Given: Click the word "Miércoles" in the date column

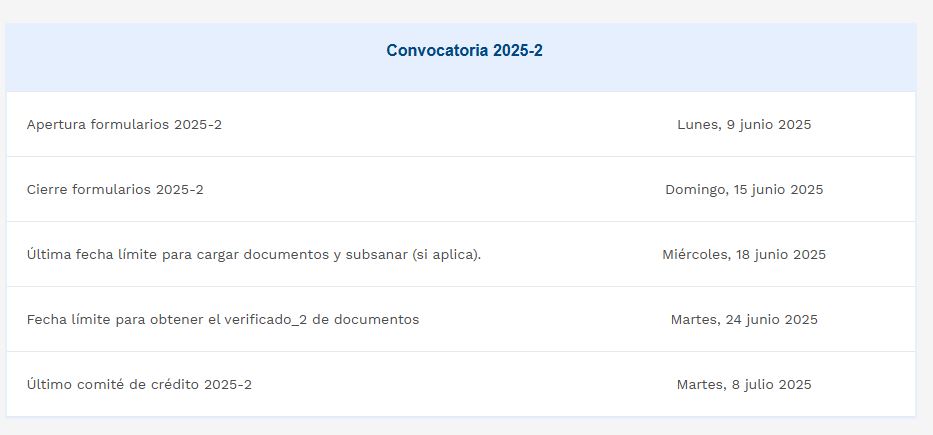Looking at the screenshot, I should tap(696, 255).
